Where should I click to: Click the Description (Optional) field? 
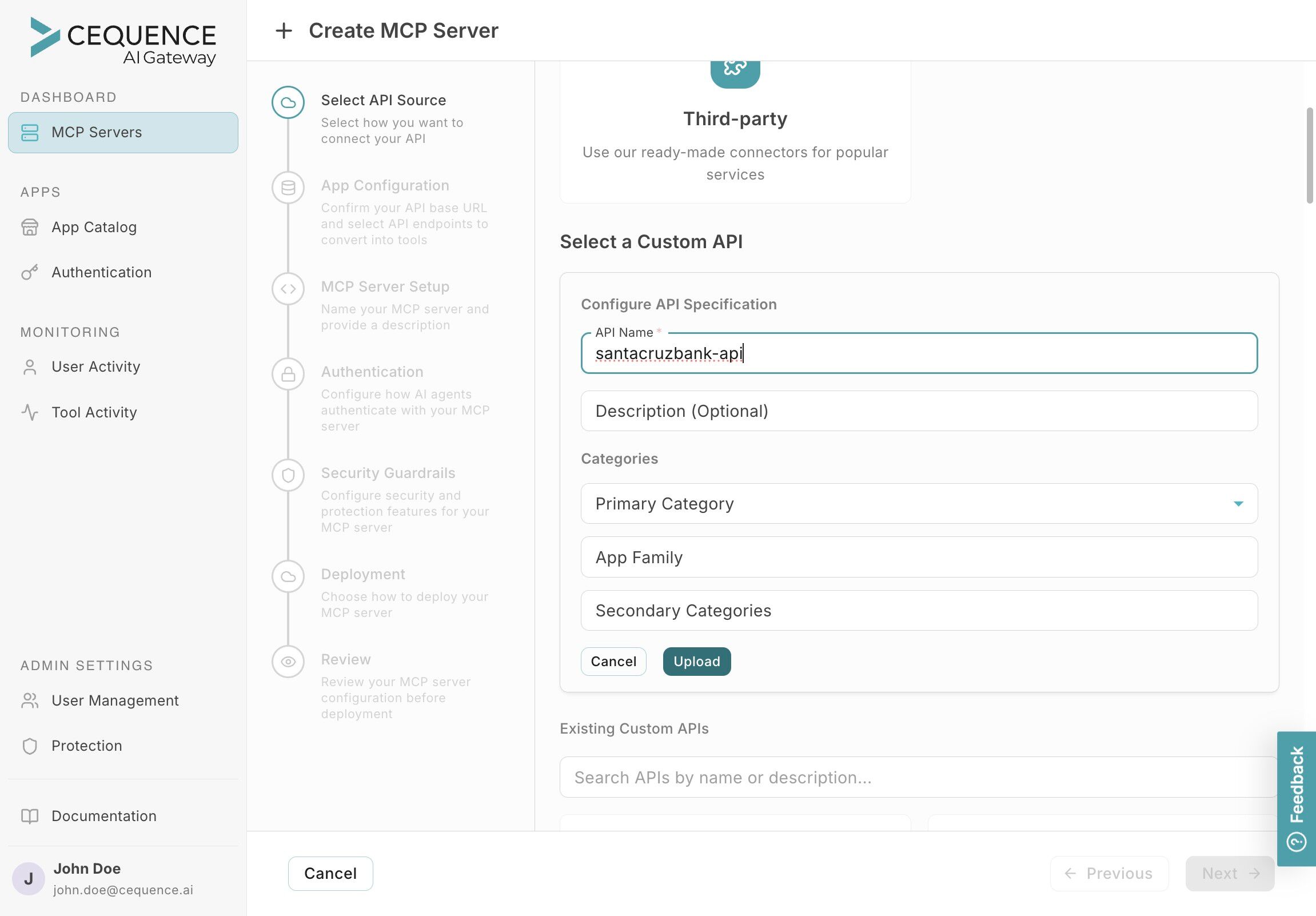pyautogui.click(x=918, y=411)
